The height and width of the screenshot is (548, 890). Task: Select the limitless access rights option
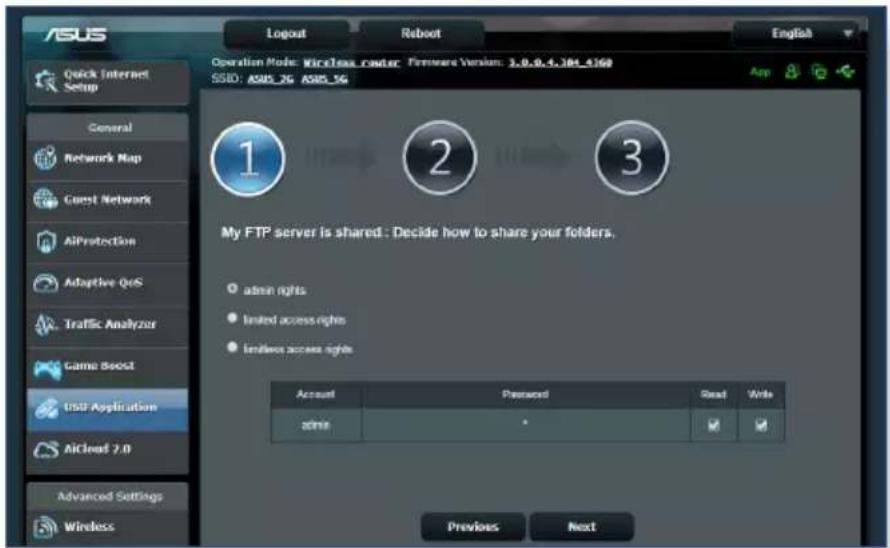232,347
